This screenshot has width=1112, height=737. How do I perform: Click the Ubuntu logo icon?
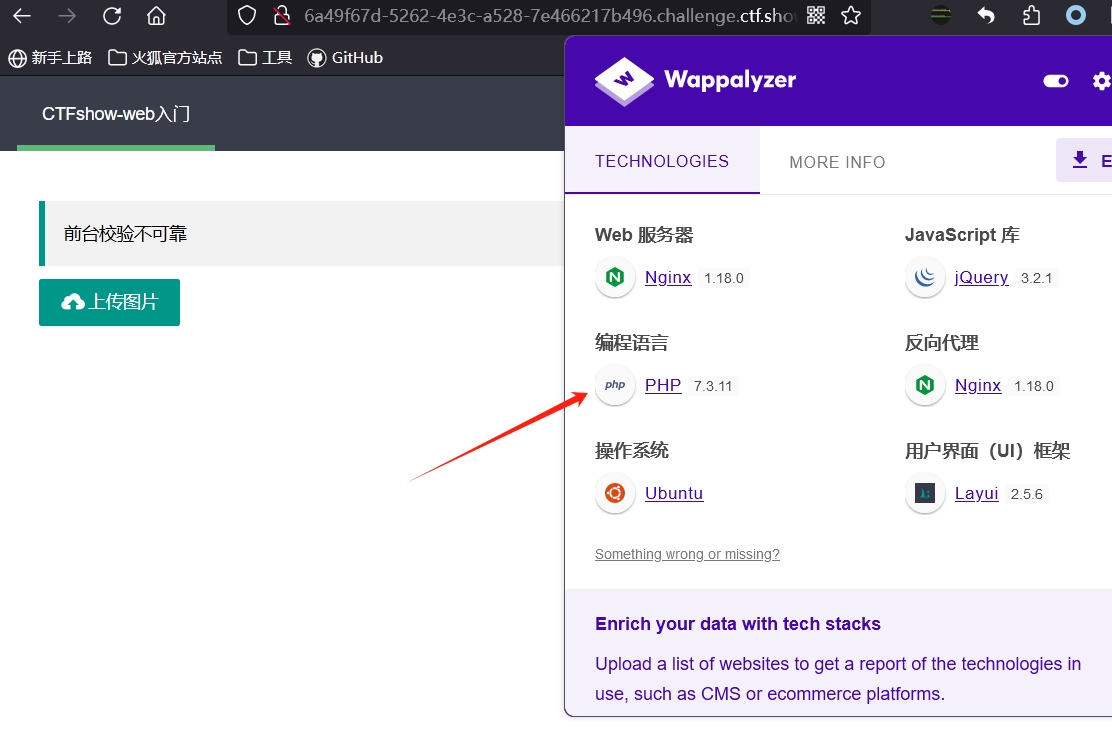coord(615,493)
